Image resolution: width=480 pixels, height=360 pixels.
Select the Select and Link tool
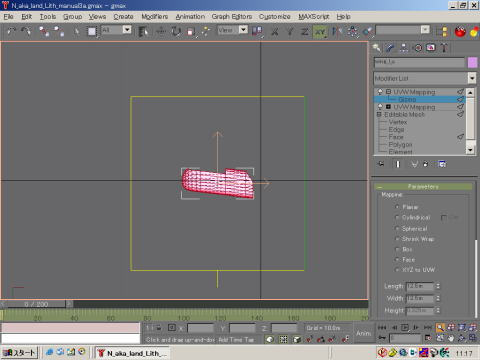tap(44, 31)
